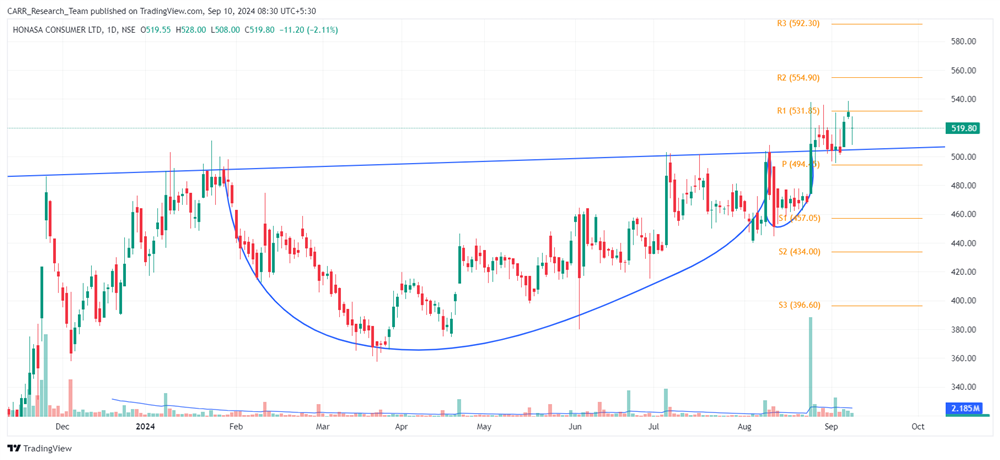Image resolution: width=1000 pixels, height=460 pixels.
Task: Click the 560.00 price axis label
Action: click(x=965, y=71)
